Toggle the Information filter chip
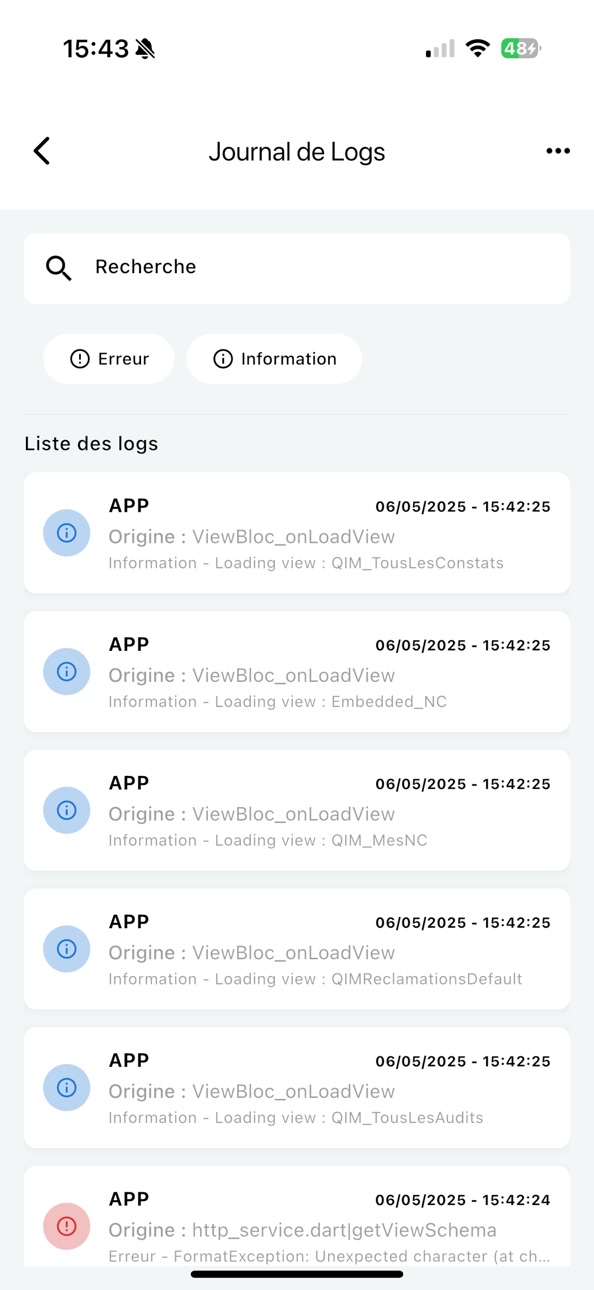 [x=274, y=359]
